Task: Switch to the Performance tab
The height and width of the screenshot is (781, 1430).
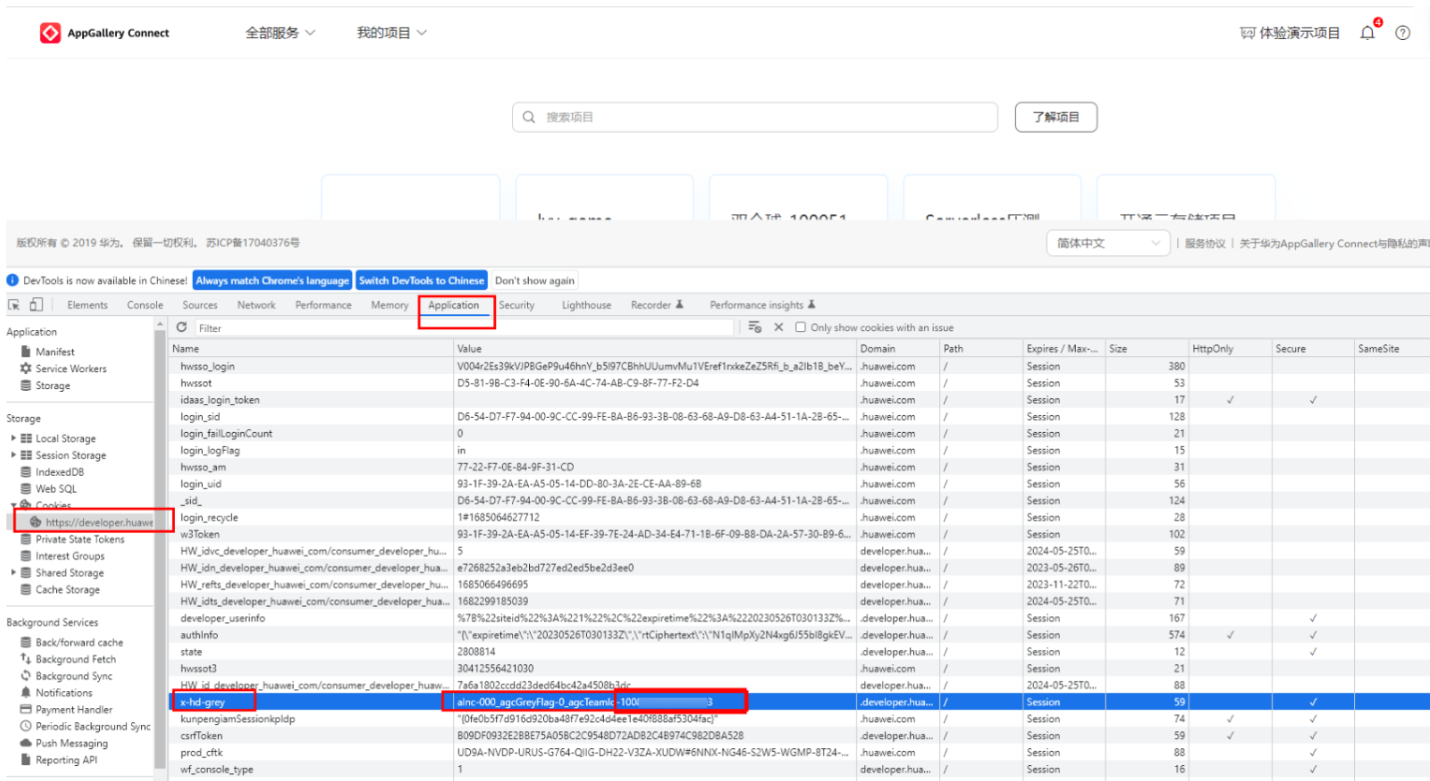Action: click(323, 305)
